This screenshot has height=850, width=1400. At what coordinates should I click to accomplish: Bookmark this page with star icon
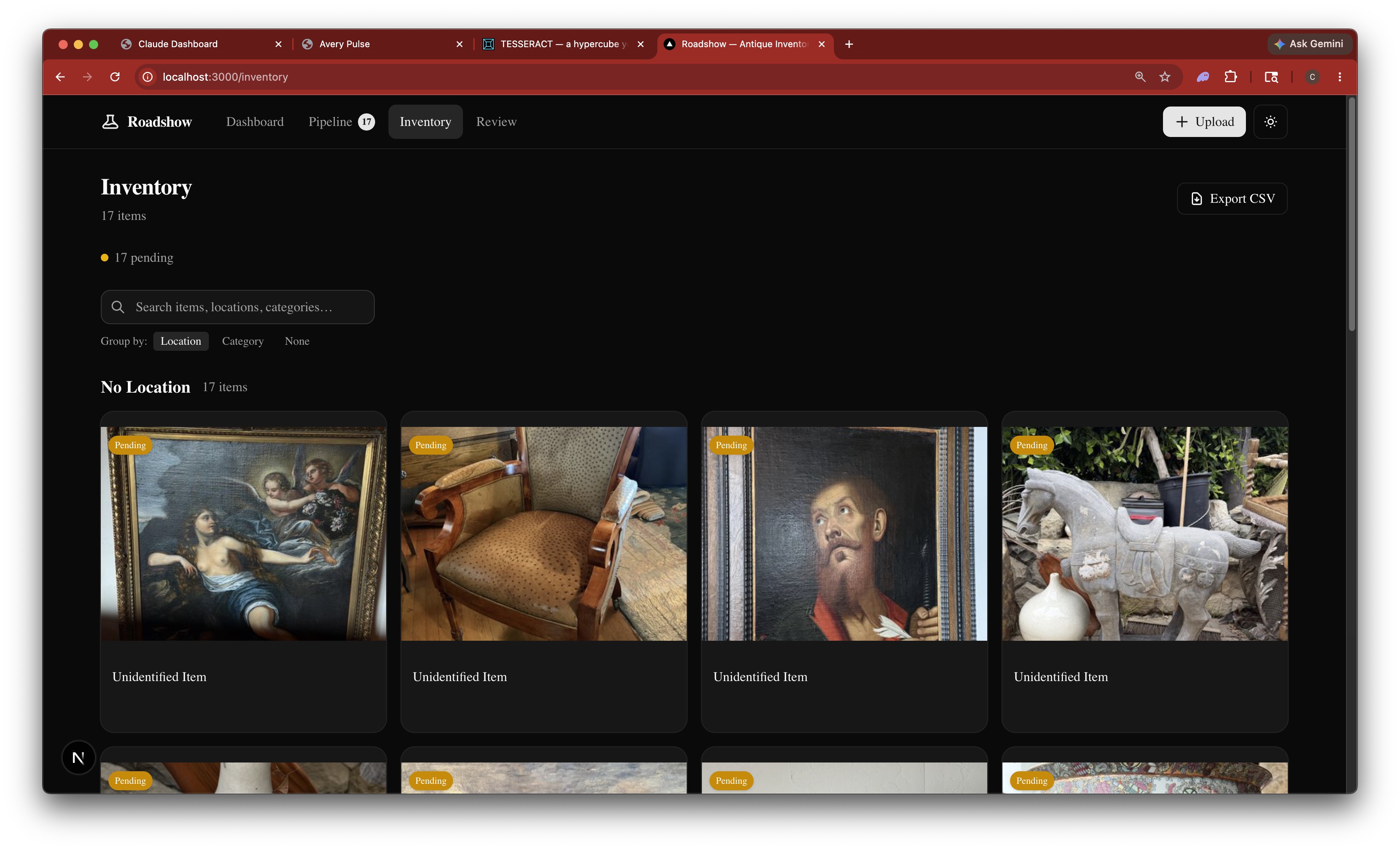[x=1165, y=77]
